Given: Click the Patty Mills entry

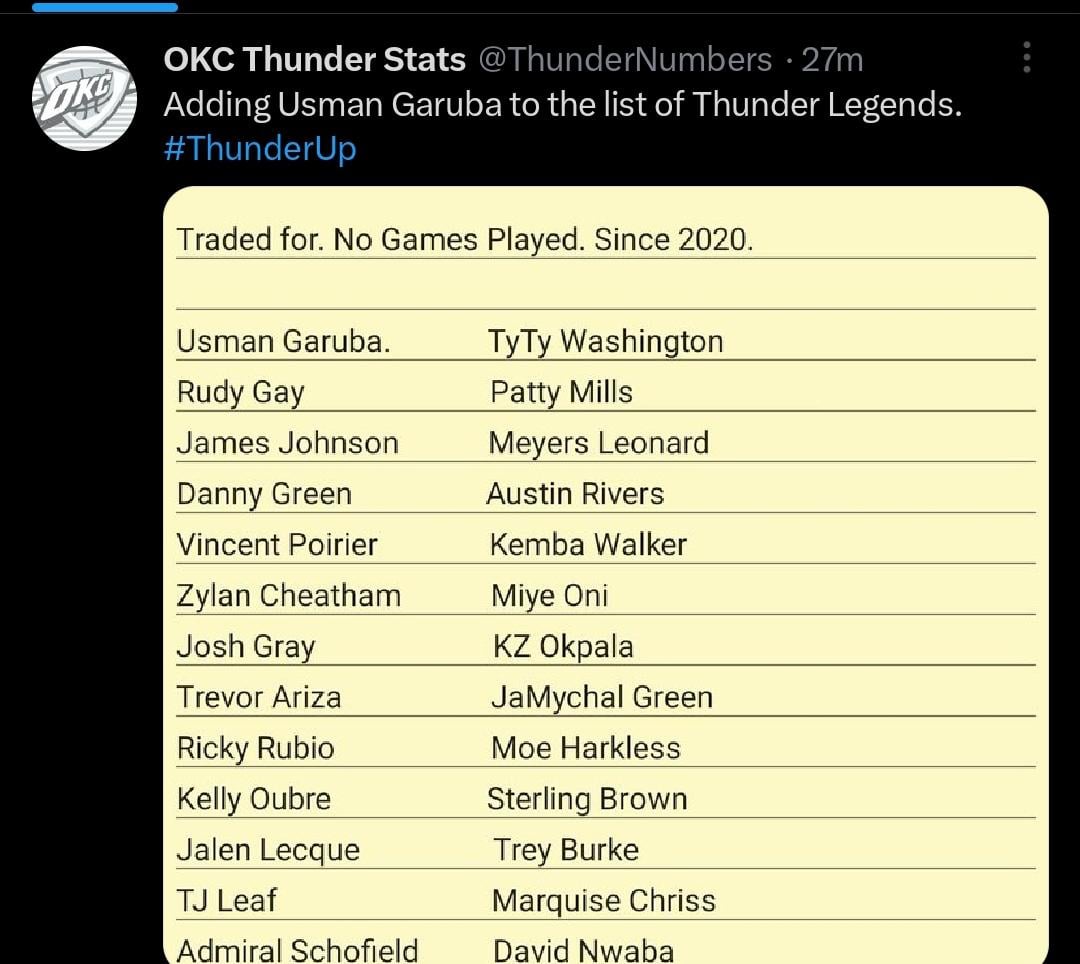Looking at the screenshot, I should (561, 392).
